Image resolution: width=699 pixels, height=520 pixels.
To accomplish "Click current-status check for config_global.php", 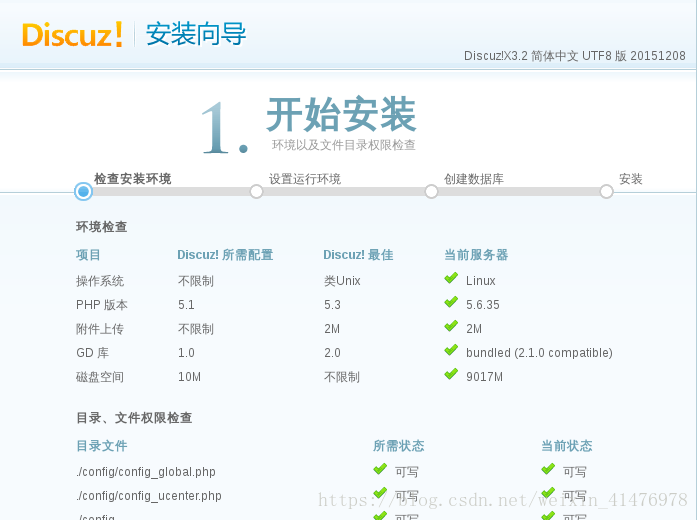I will 548,469.
